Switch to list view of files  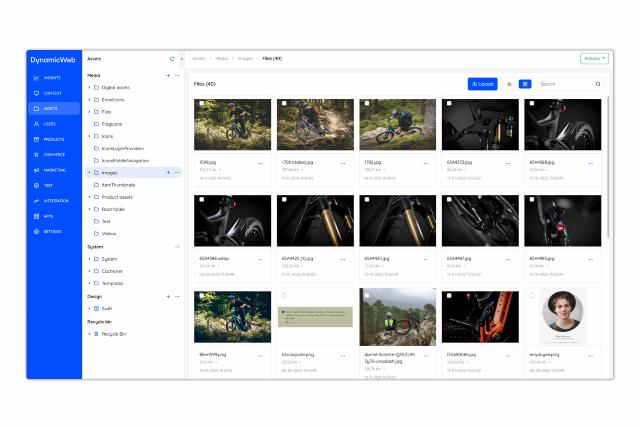coord(509,84)
